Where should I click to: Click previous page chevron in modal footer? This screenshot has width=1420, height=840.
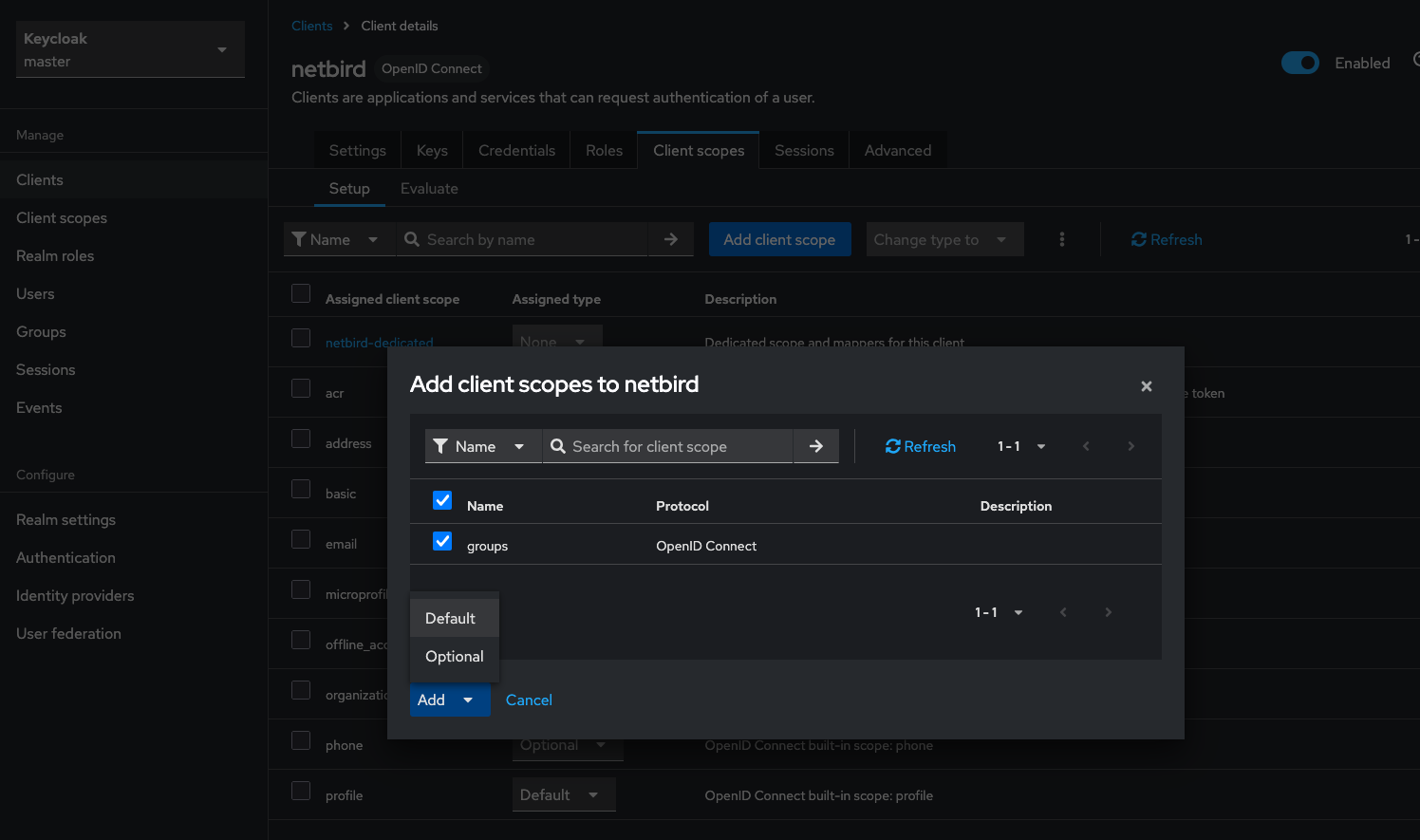pyautogui.click(x=1063, y=612)
